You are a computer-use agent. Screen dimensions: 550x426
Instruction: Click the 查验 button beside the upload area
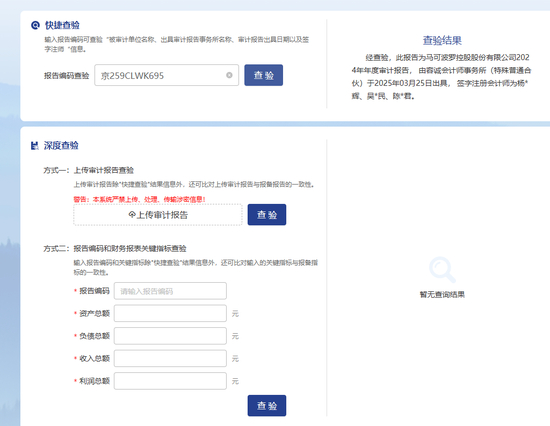coord(267,215)
